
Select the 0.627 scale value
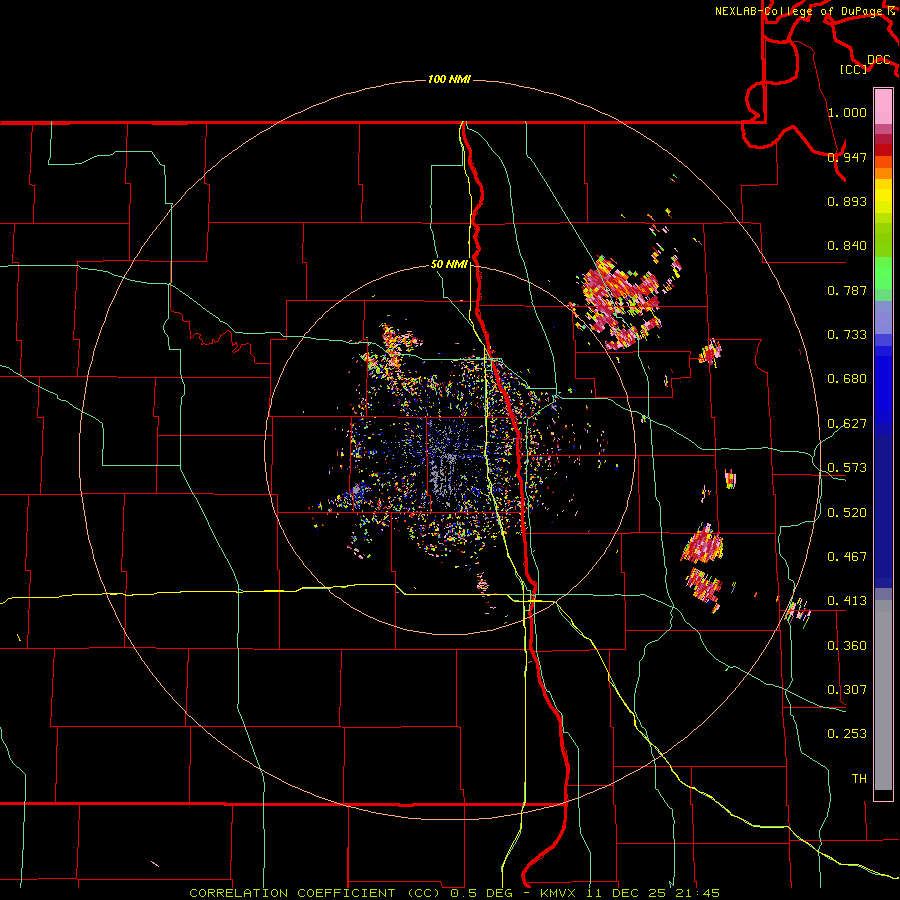coord(847,424)
